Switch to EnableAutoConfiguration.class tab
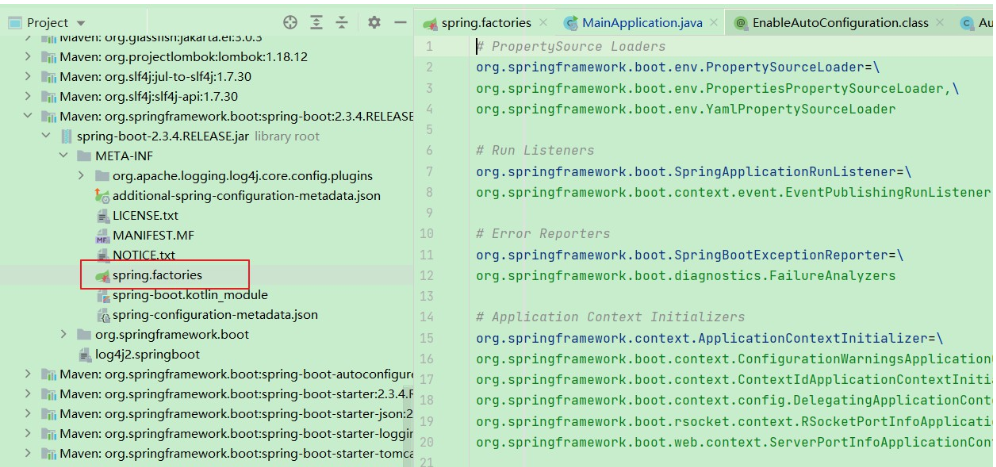This screenshot has width=996, height=467. (x=840, y=23)
